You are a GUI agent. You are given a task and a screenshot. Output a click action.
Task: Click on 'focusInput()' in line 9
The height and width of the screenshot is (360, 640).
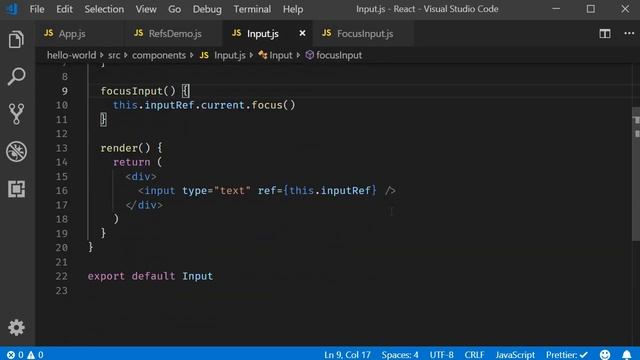(138, 91)
